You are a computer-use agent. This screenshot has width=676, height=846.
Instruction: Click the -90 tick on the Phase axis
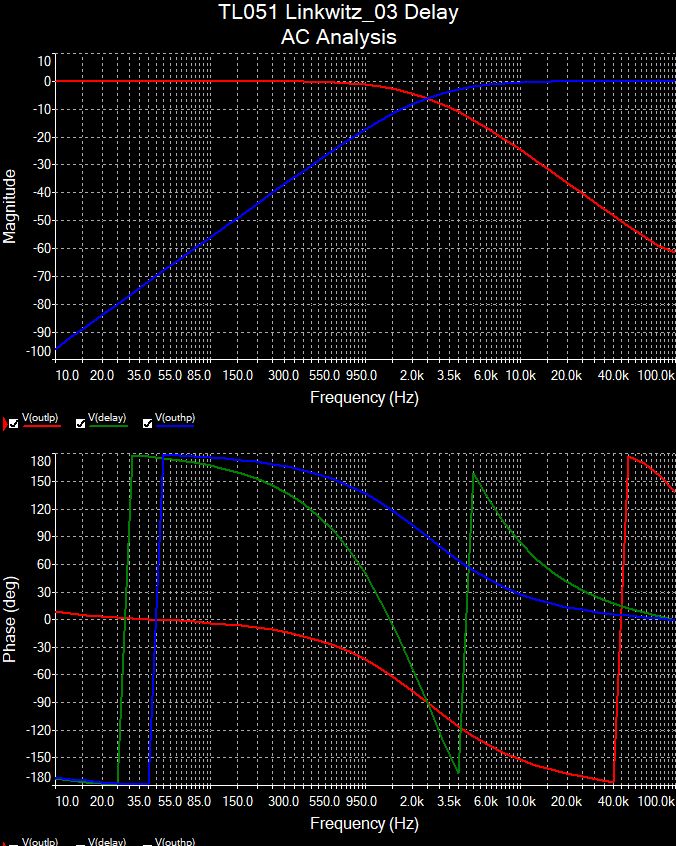coord(40,702)
